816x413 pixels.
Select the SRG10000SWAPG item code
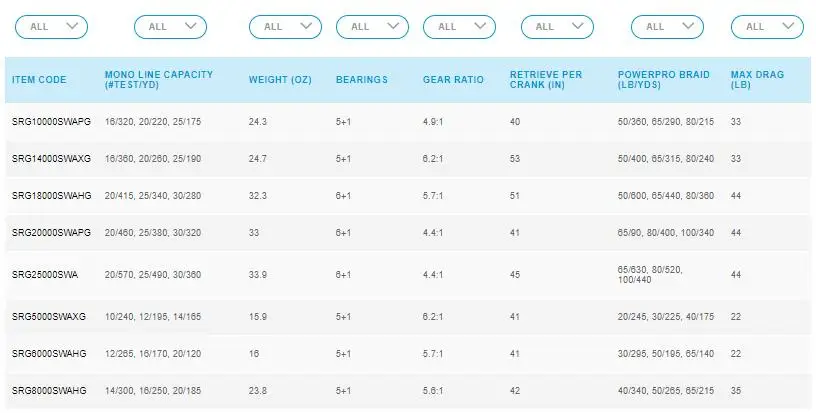tap(51, 122)
